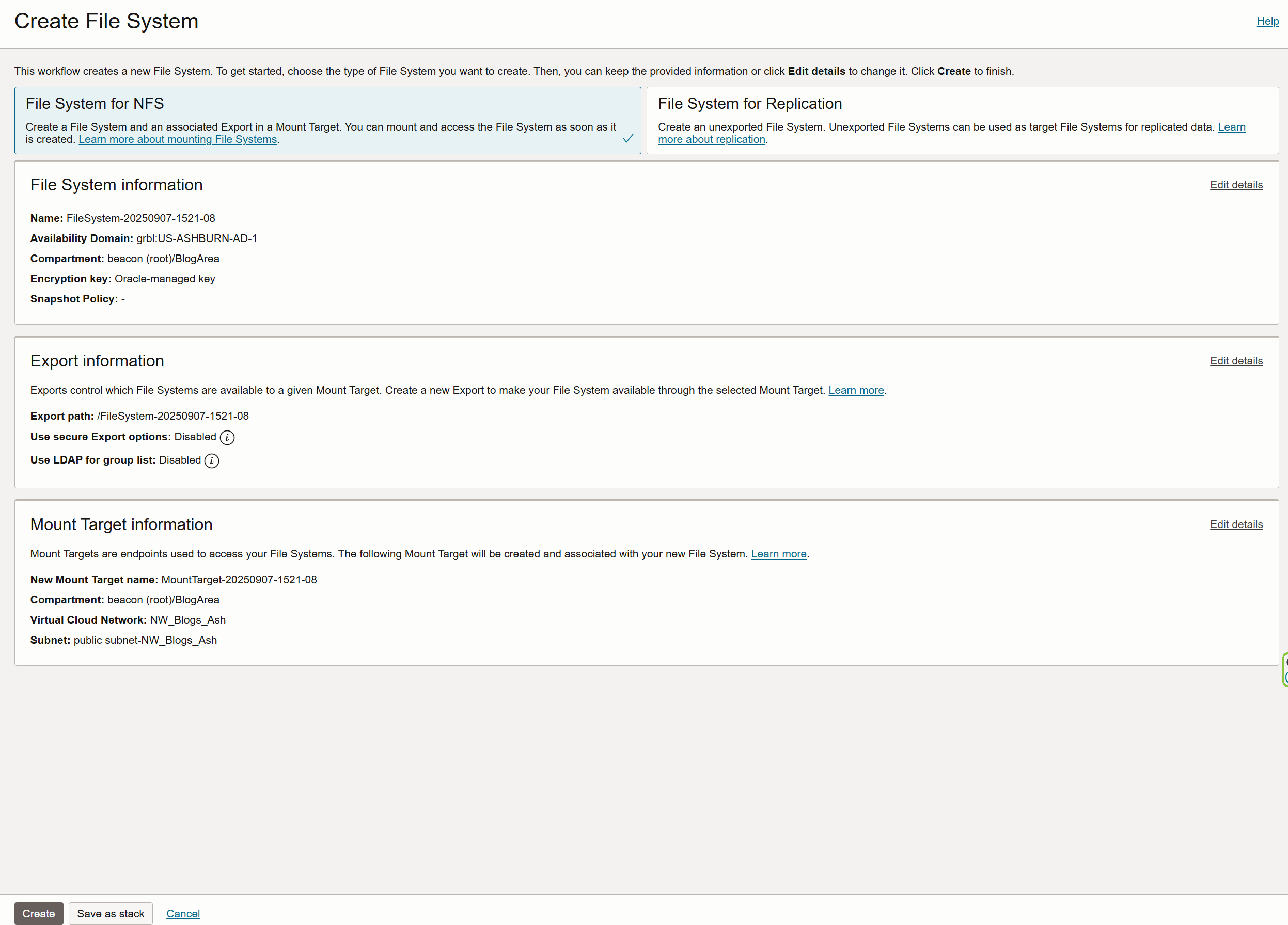Click mount target name MountTarget-20250907-1521-08

click(239, 579)
